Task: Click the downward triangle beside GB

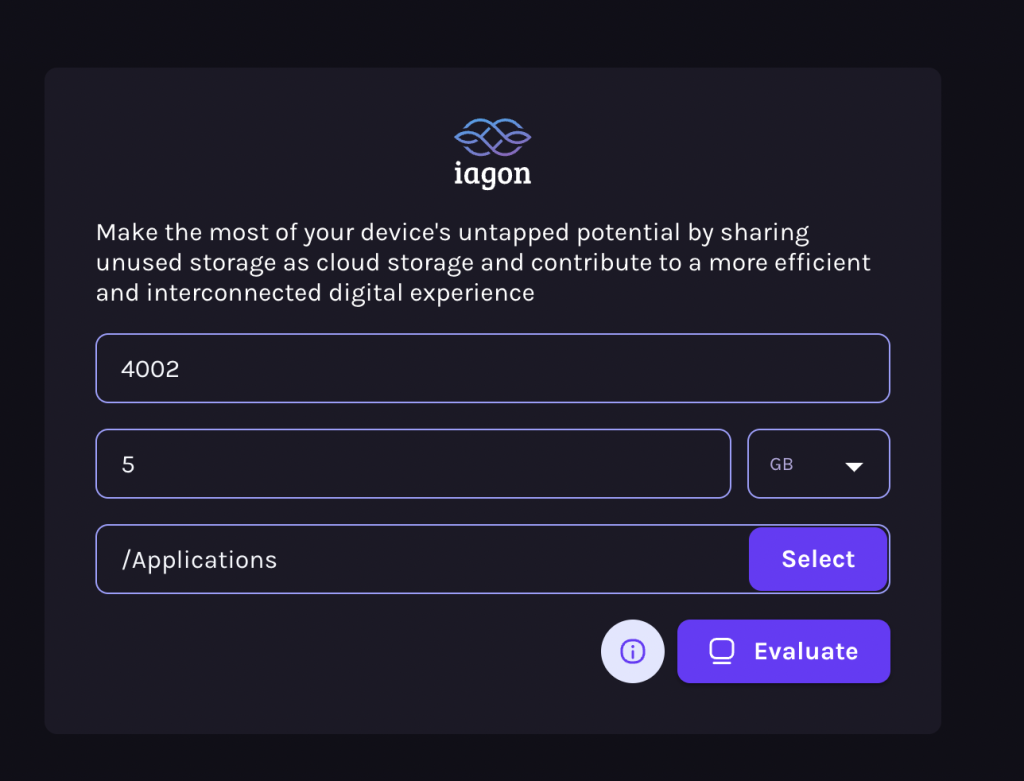Action: 854,465
